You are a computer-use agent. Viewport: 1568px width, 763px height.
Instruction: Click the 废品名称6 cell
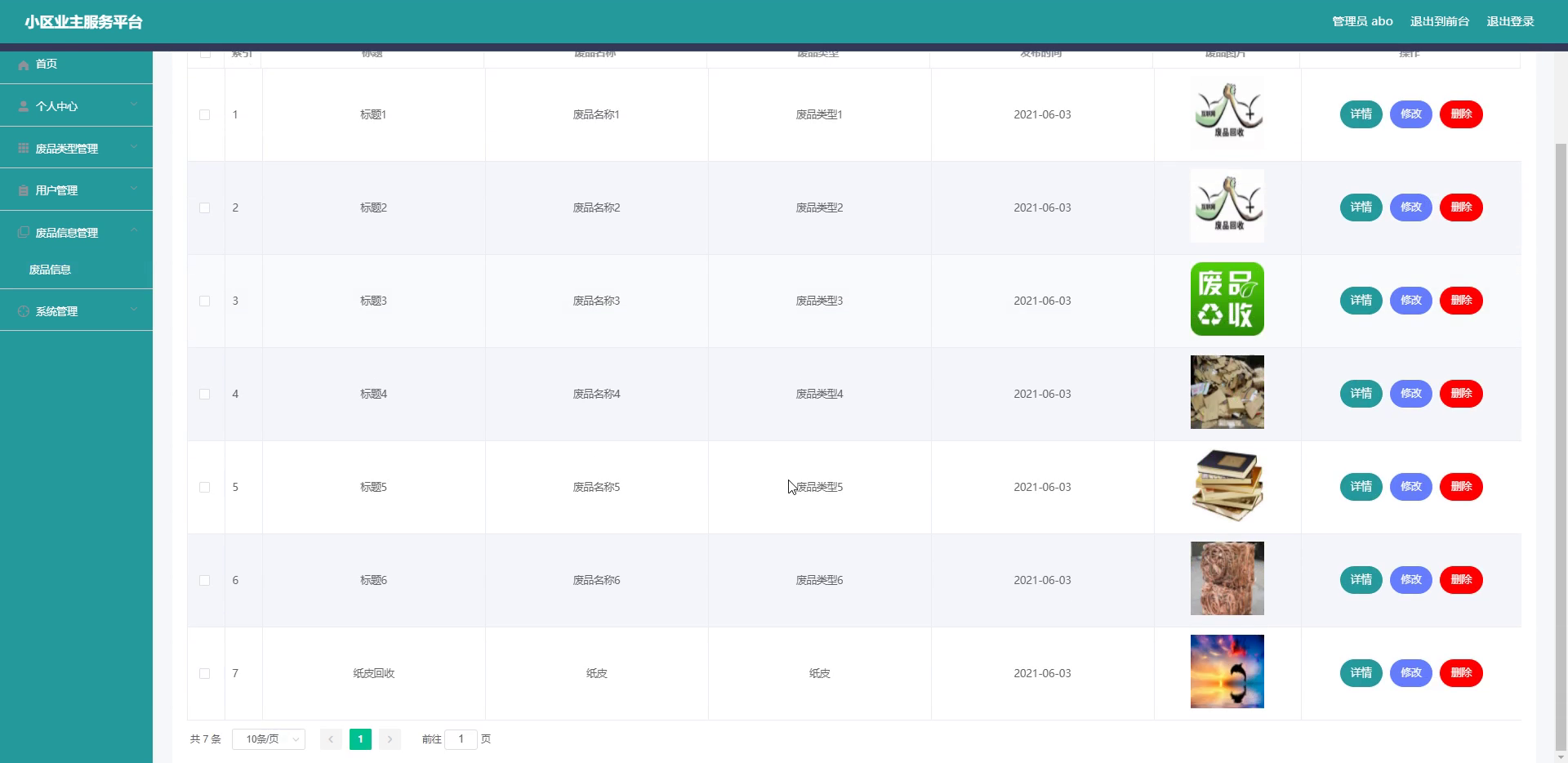[x=596, y=581]
